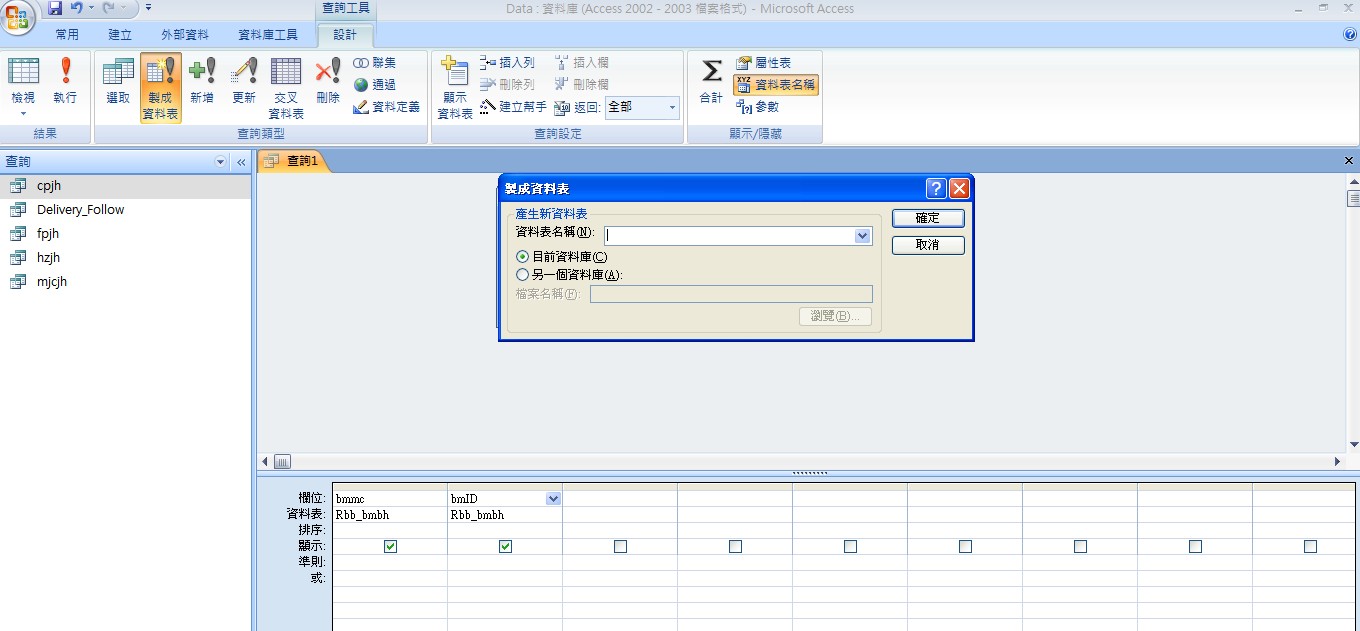Open the Delivery_Follow query in navigation pane
Viewport: 1360px width, 631px height.
(80, 210)
